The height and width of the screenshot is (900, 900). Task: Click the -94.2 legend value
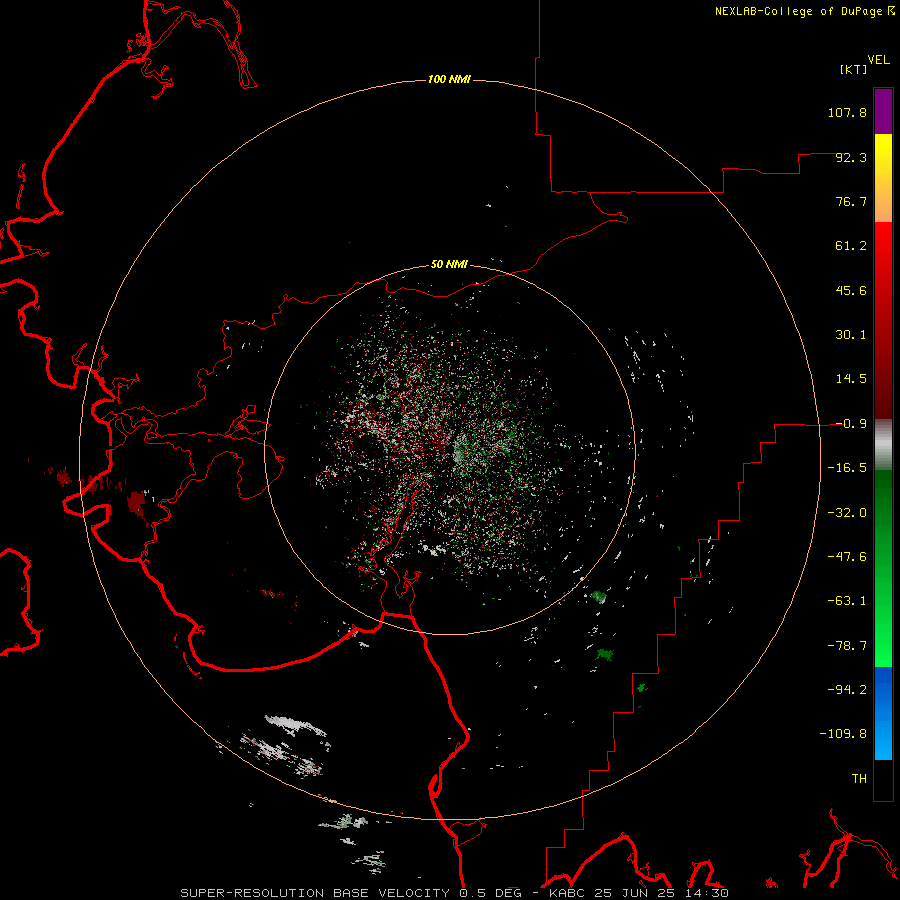tap(847, 689)
